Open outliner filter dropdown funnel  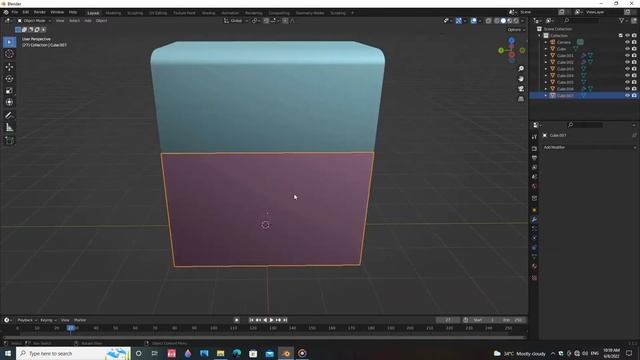(622, 20)
